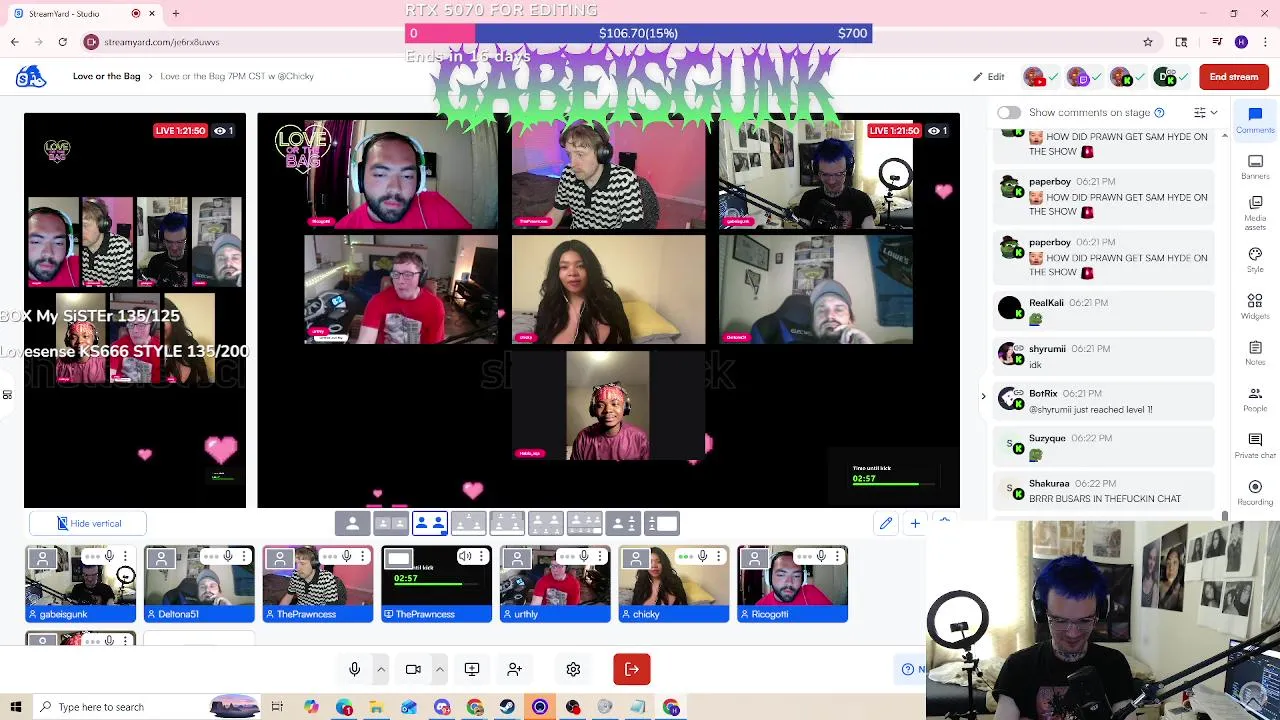Open ThePrawncess screen-share tile three-dot menu

(x=481, y=556)
